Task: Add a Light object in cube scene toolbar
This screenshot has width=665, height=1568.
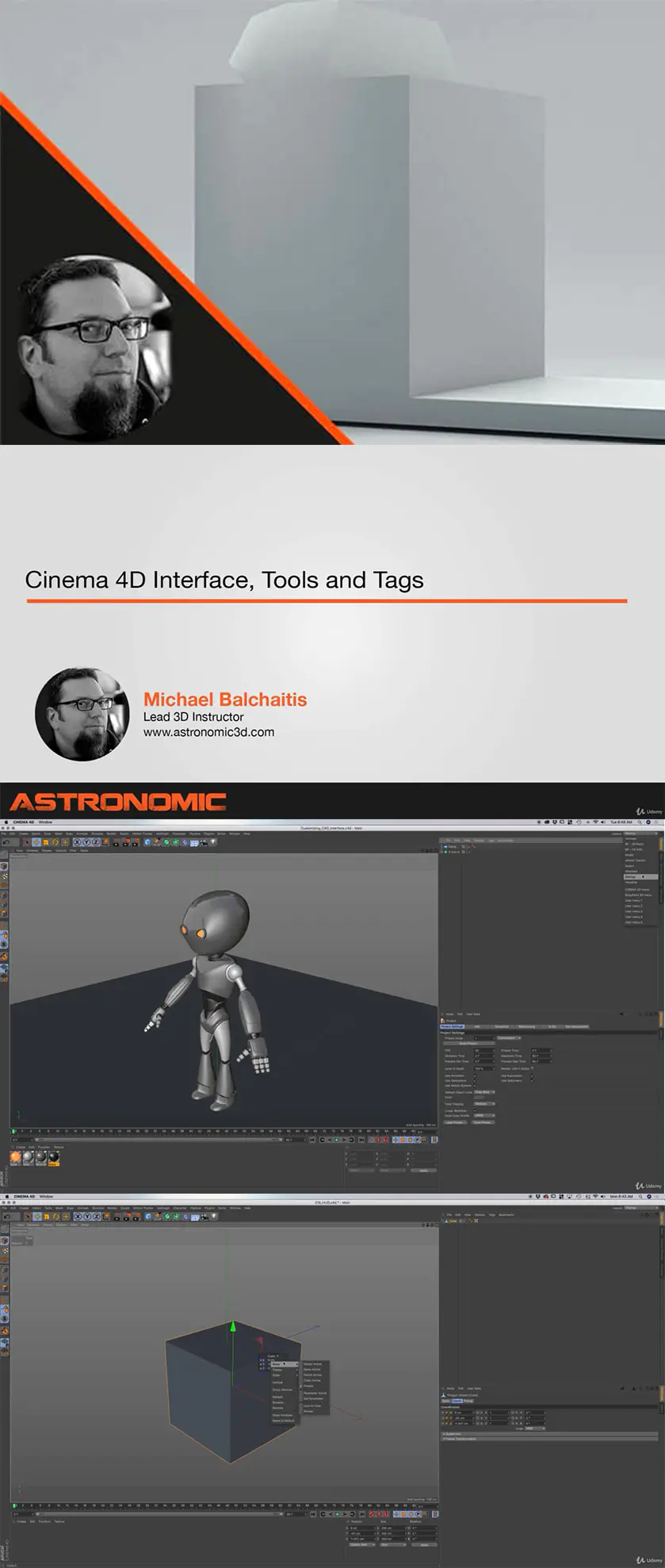Action: pos(212,1217)
